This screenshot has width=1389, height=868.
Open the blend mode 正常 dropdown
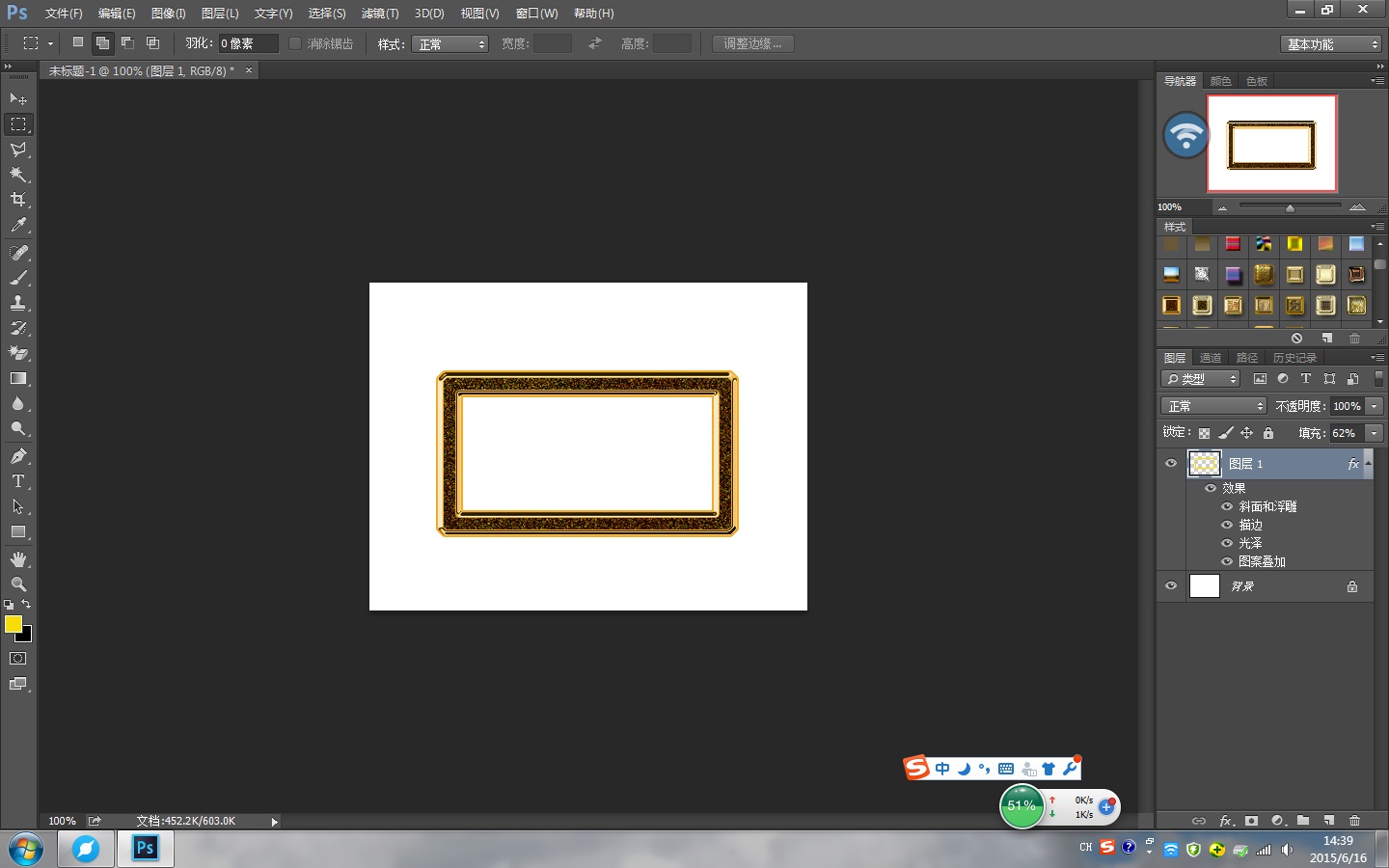pos(1212,406)
